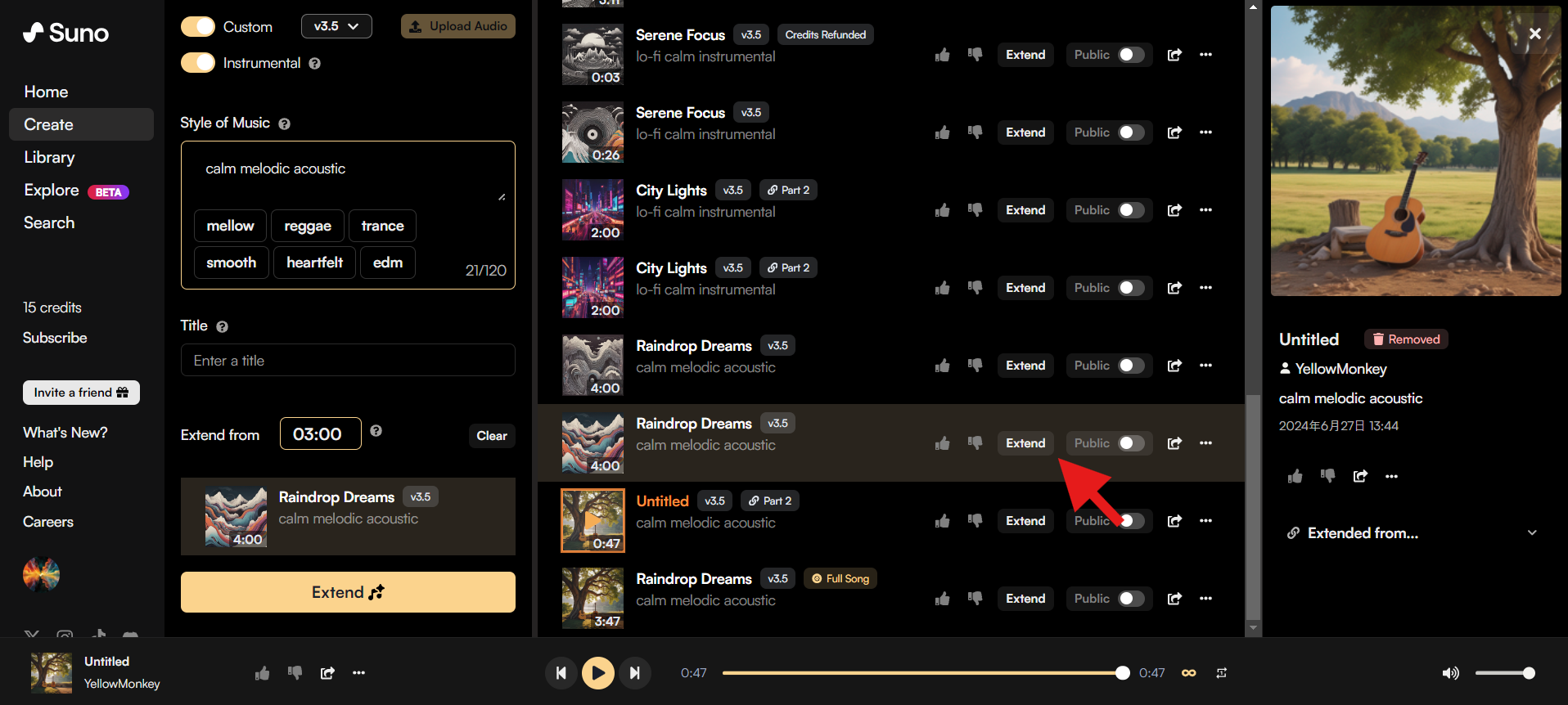This screenshot has width=1568, height=705.
Task: Skip to the next track
Action: pos(635,673)
